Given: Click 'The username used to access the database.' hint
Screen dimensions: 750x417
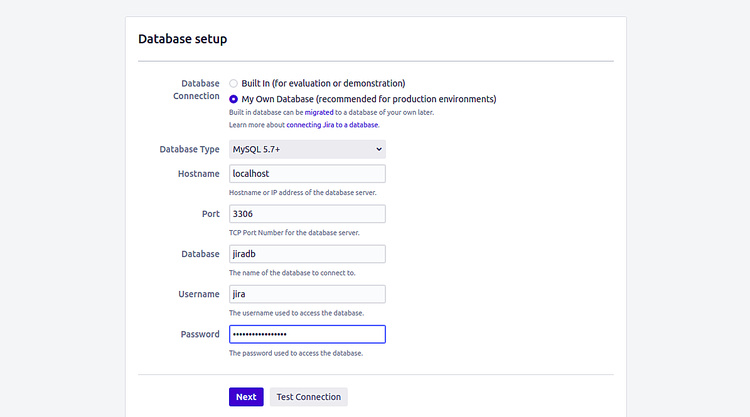Looking at the screenshot, I should (297, 313).
